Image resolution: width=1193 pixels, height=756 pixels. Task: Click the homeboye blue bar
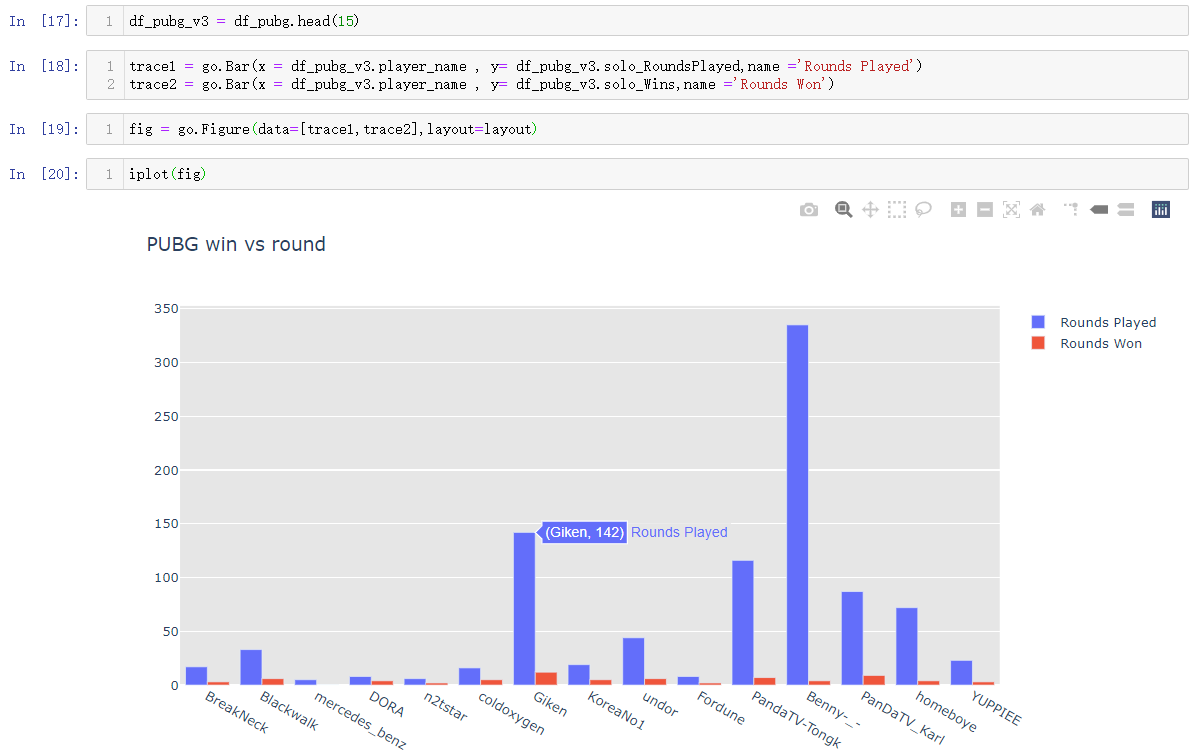point(907,646)
